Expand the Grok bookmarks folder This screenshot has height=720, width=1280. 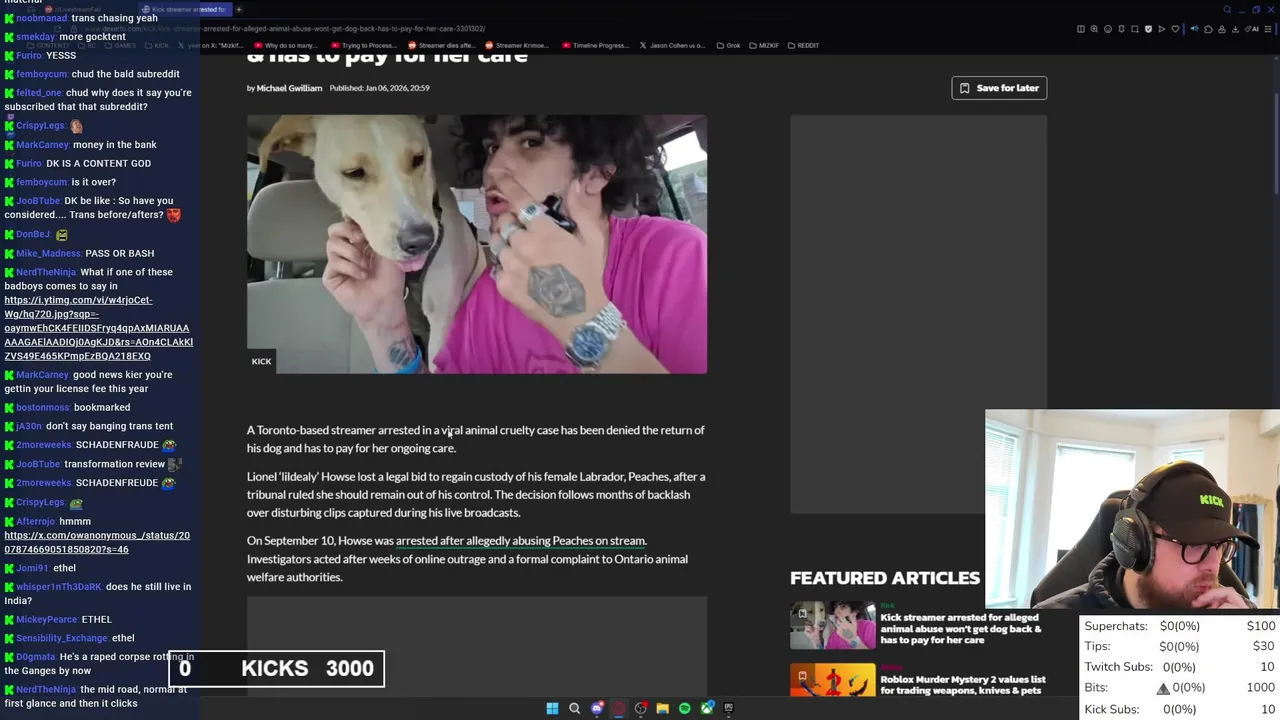729,45
